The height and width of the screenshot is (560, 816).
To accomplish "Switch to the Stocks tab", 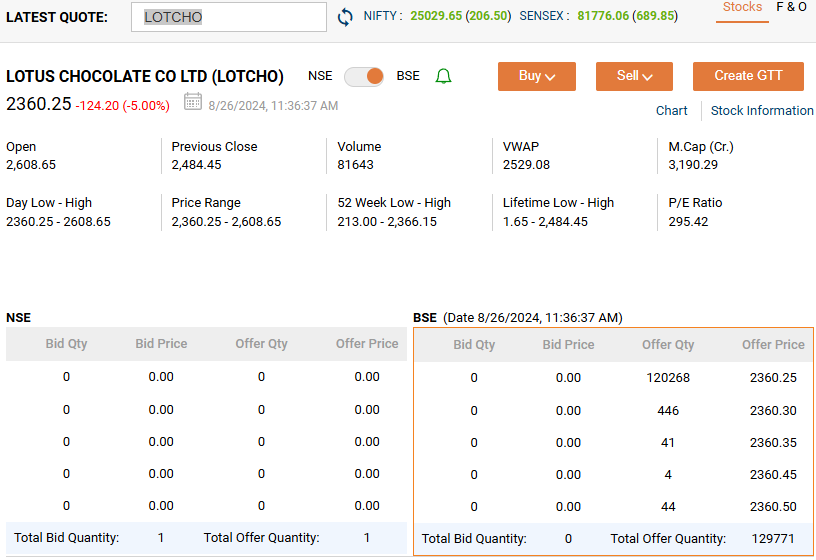I will point(742,7).
